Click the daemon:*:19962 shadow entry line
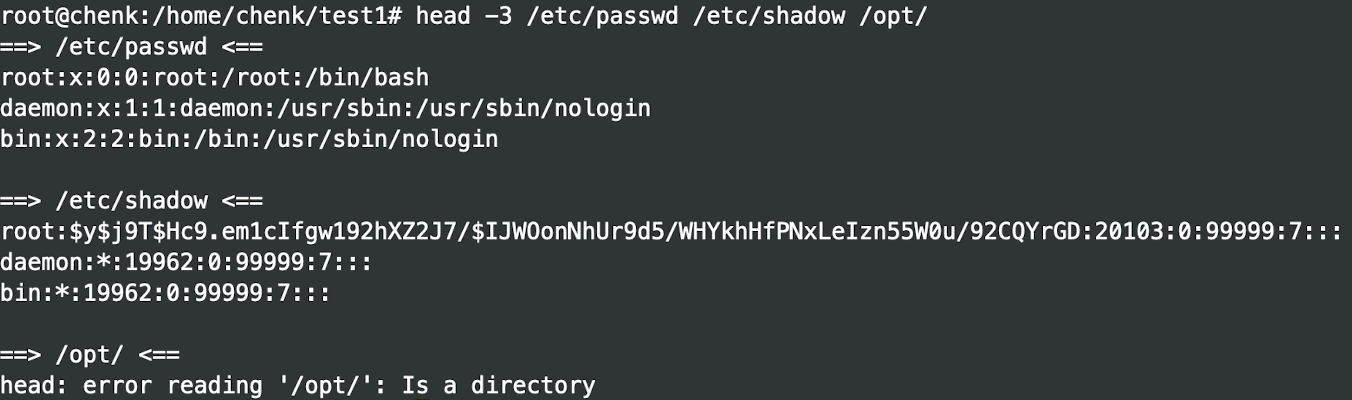 click(165, 263)
